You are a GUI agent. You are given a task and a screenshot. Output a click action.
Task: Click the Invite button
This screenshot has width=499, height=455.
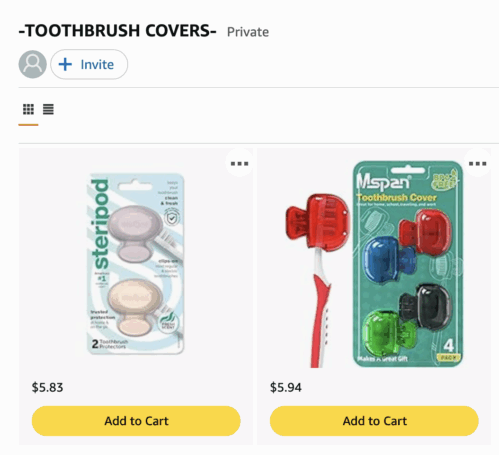coord(89,64)
